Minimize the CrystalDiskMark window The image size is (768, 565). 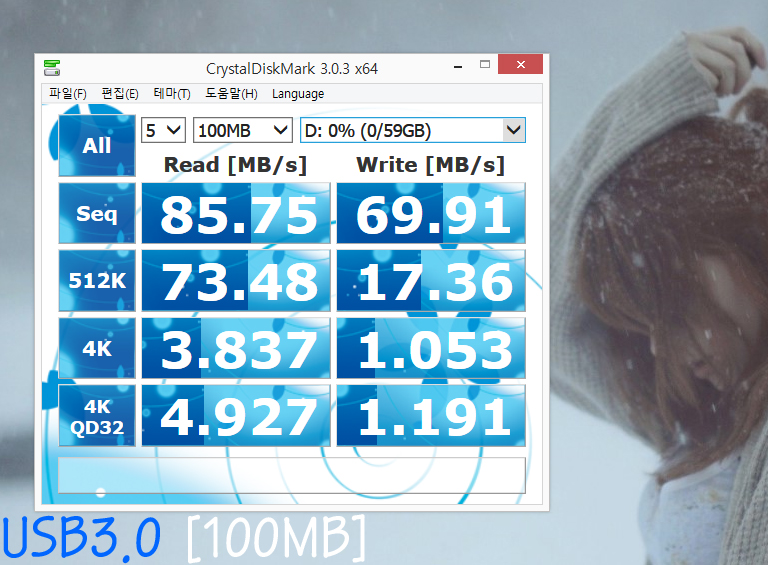click(x=458, y=65)
